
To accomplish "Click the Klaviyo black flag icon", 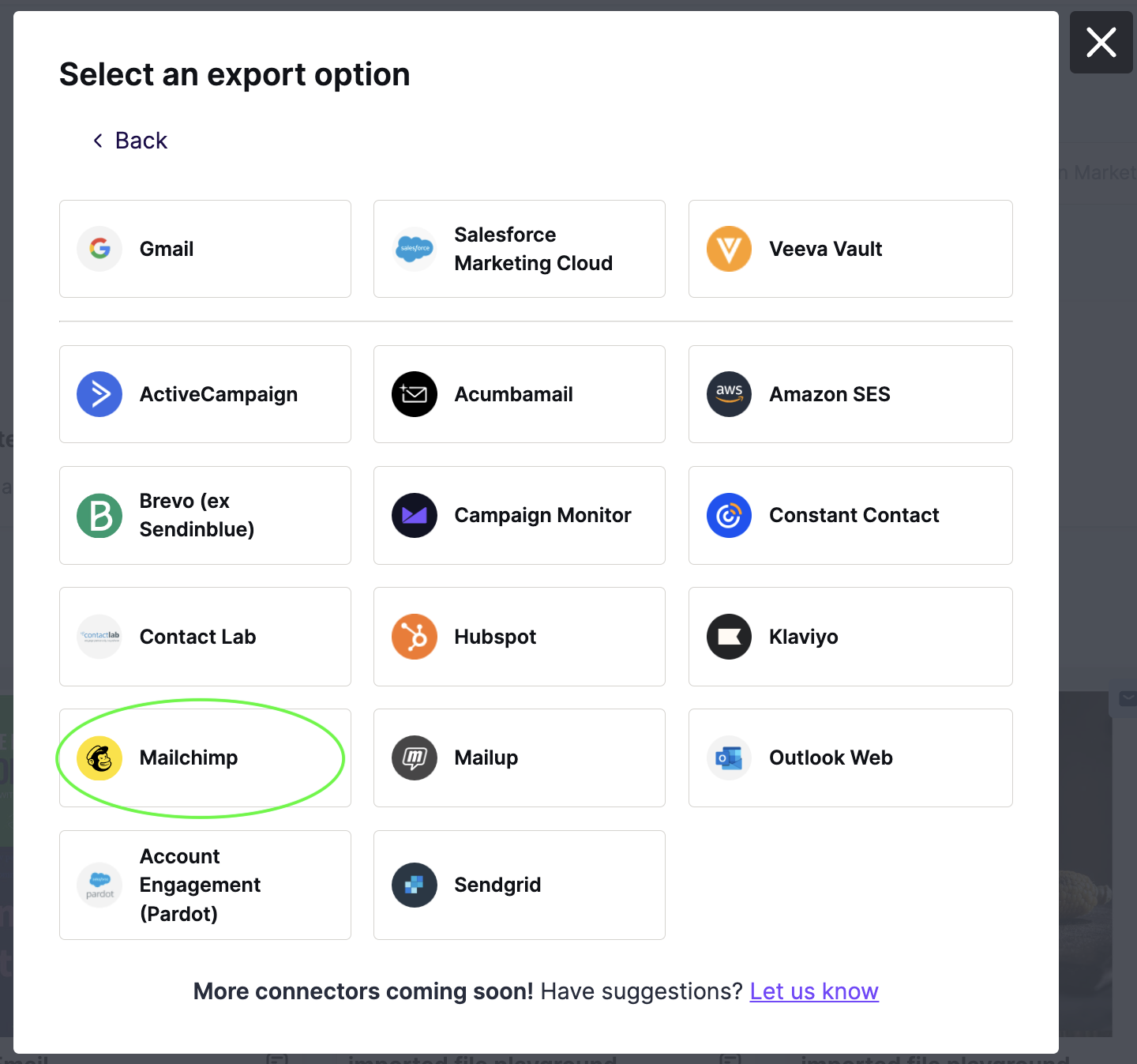I will pos(729,637).
